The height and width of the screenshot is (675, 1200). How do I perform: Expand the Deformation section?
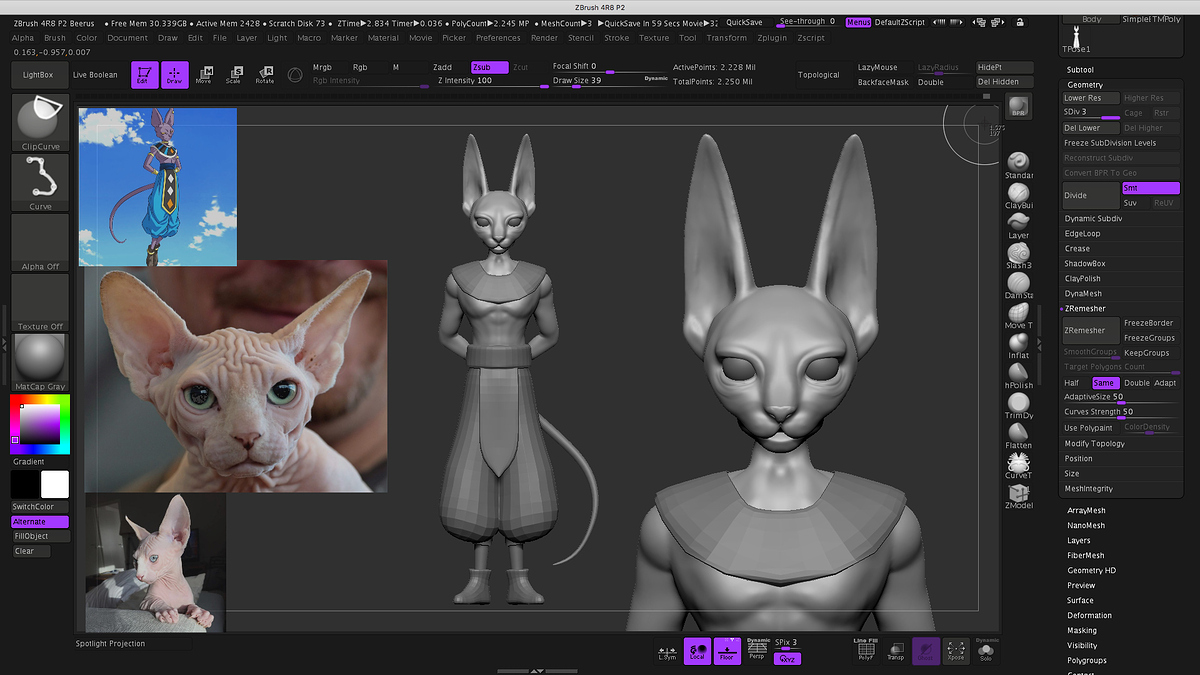pos(1089,615)
